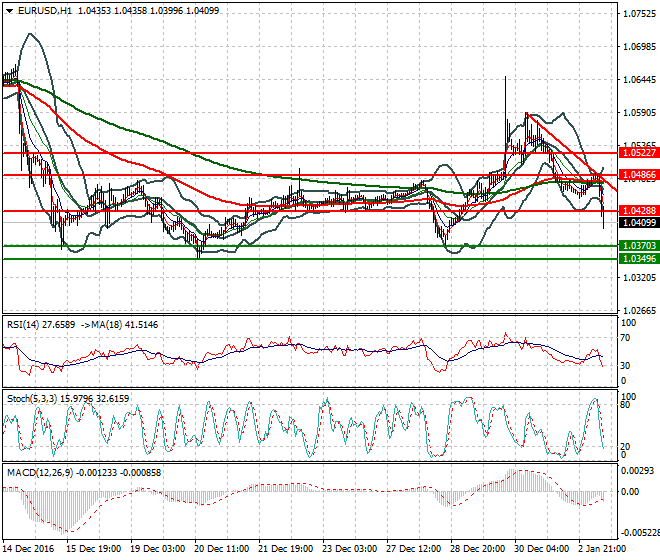
Task: Select the EURUSD,H1 chart title text
Action: [x=45, y=11]
